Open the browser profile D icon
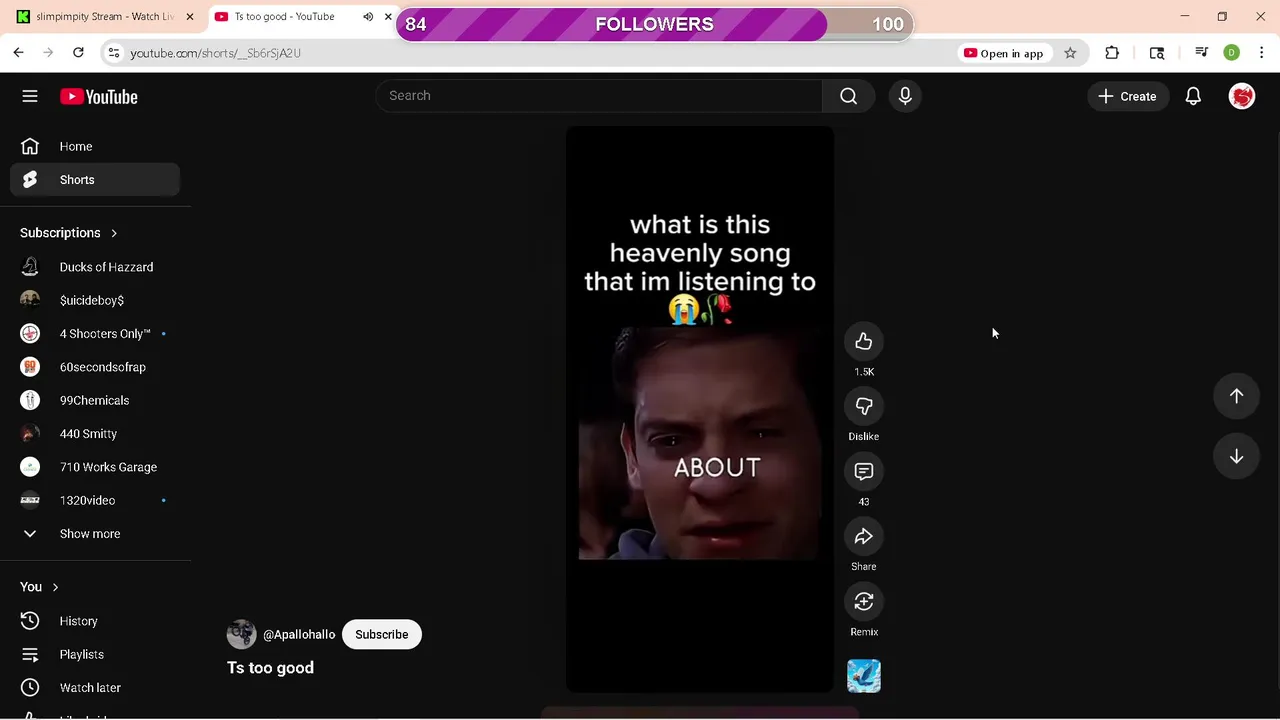This screenshot has height=720, width=1280. pos(1231,53)
